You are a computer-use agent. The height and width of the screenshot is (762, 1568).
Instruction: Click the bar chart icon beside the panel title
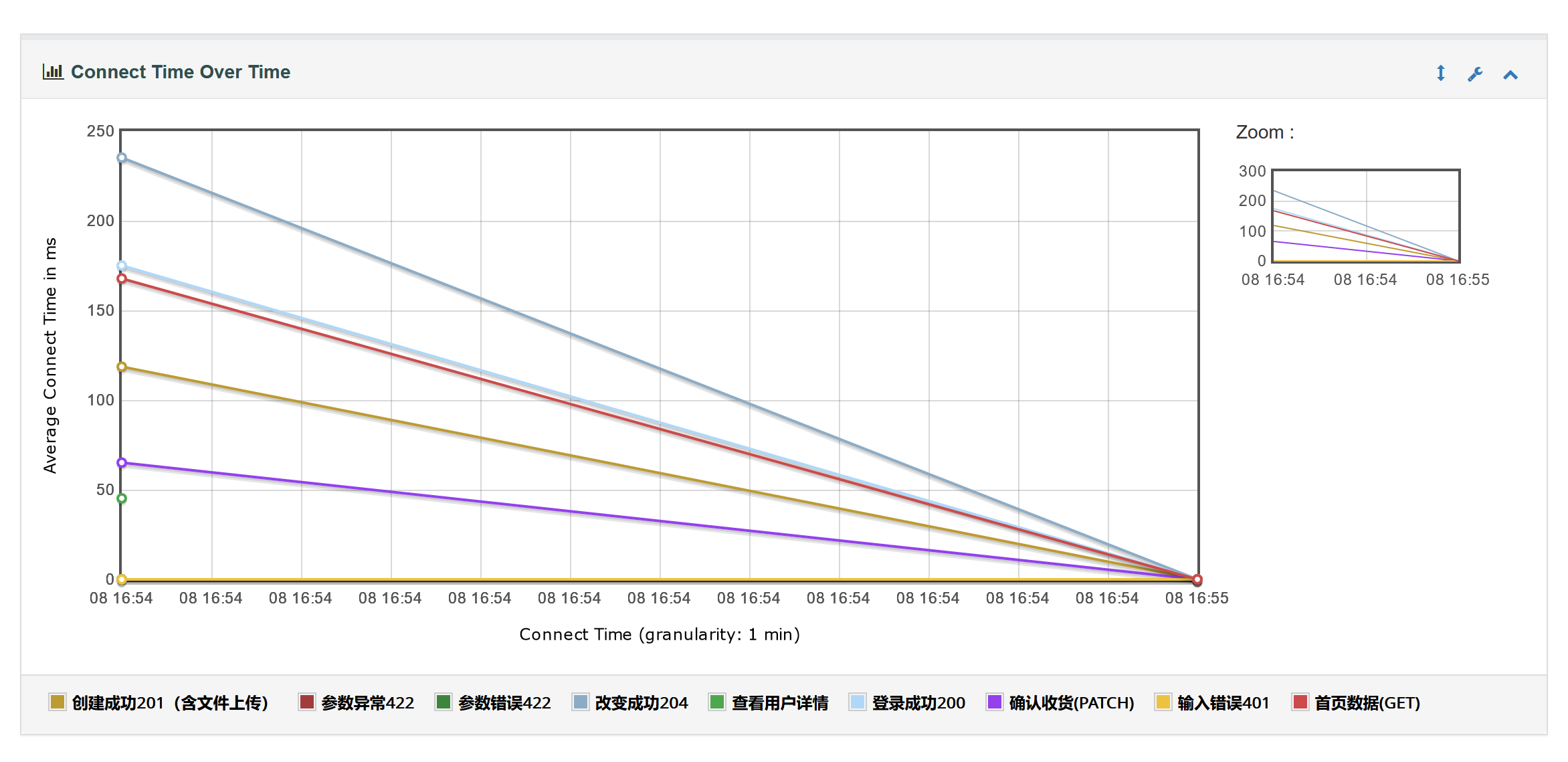coord(54,72)
